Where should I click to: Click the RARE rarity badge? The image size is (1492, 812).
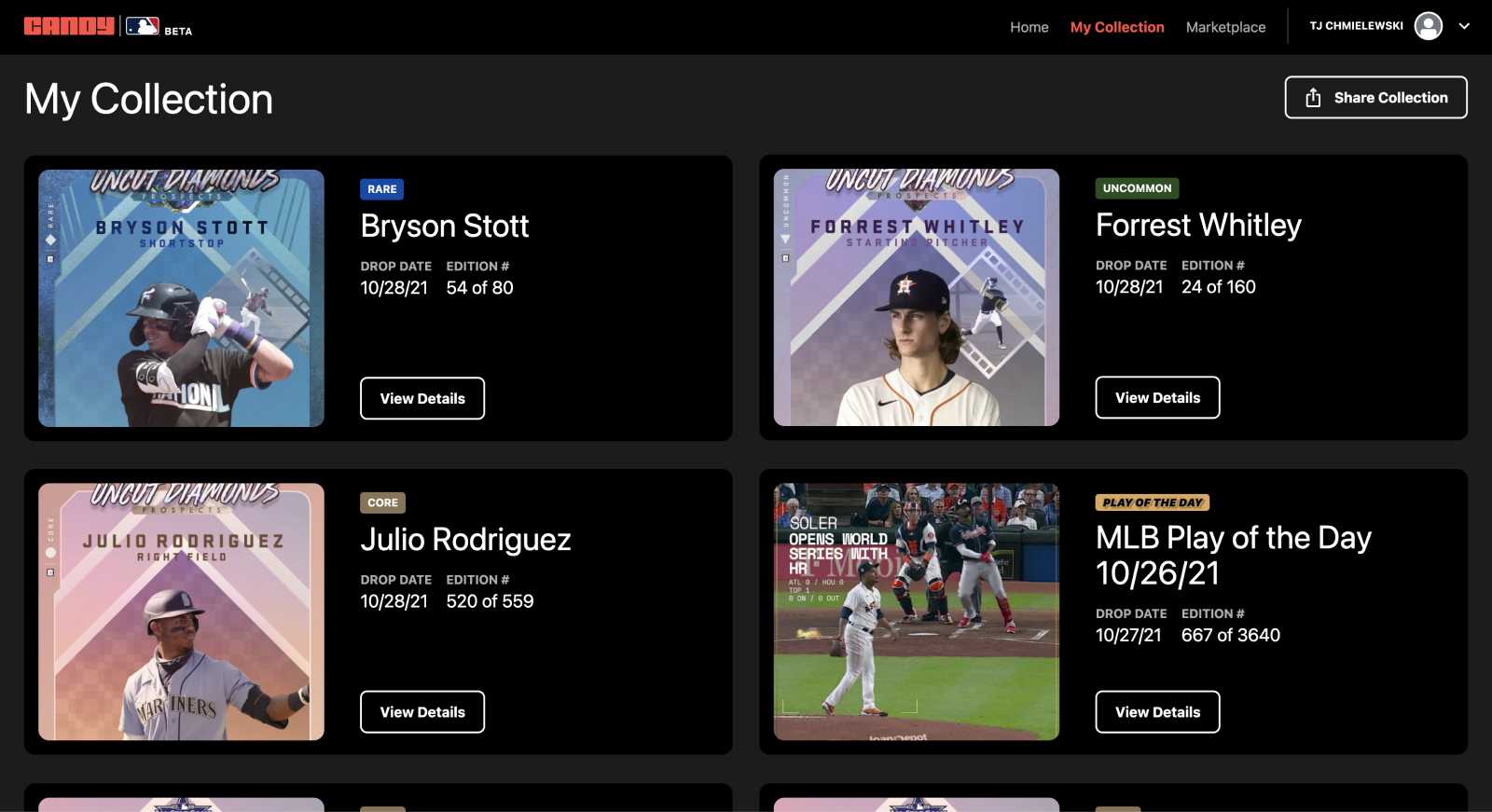click(x=381, y=189)
